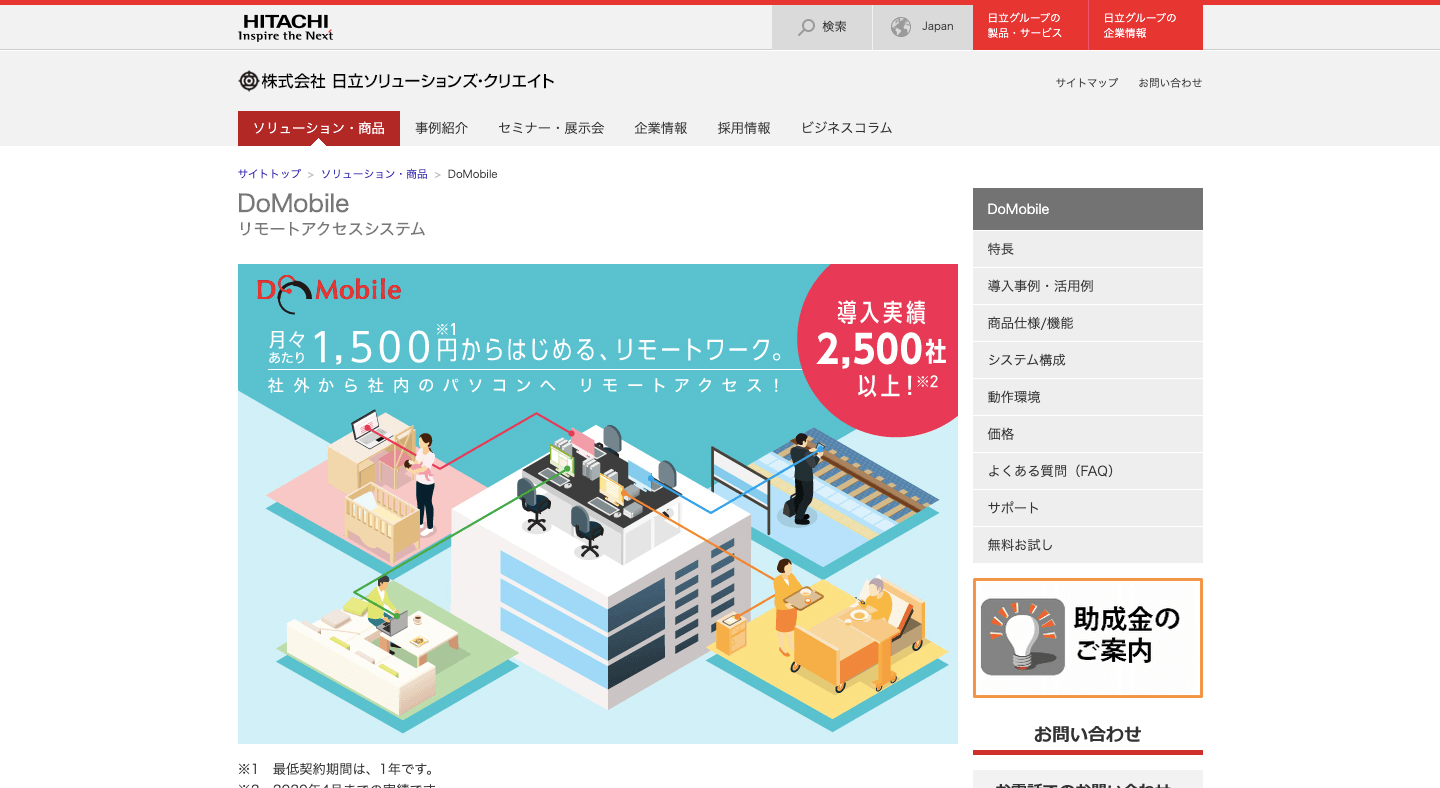Click the Hitachi Solutions Create company logo

tap(396, 81)
